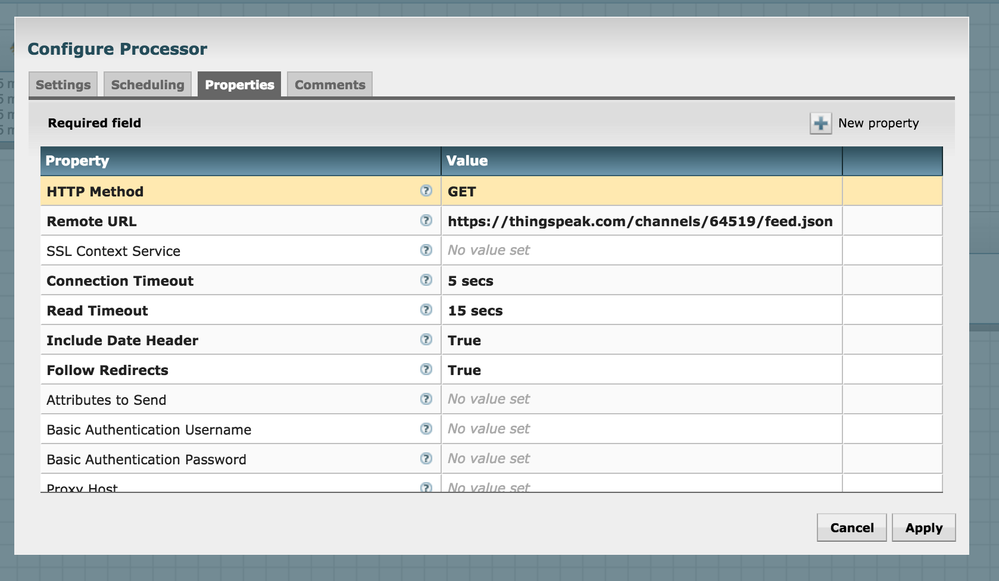Click help icon for Connection Timeout

click(x=426, y=280)
